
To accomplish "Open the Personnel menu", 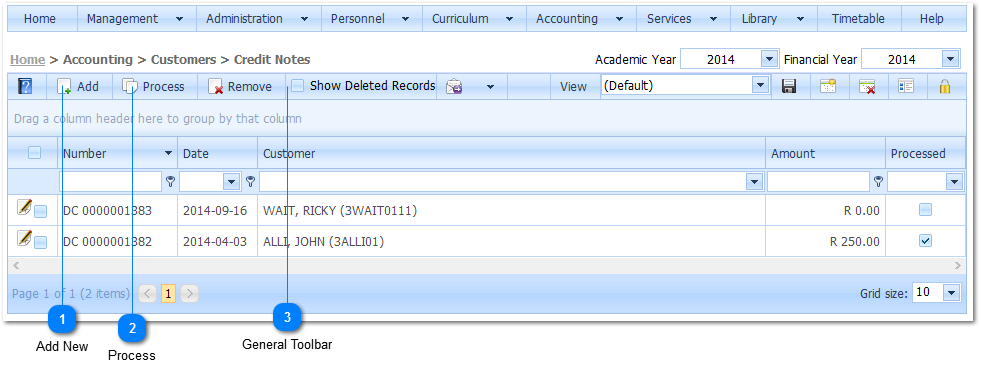I will [371, 19].
